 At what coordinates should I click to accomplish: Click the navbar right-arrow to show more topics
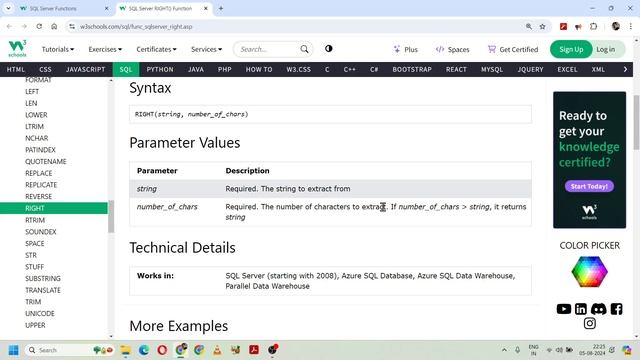click(x=625, y=69)
